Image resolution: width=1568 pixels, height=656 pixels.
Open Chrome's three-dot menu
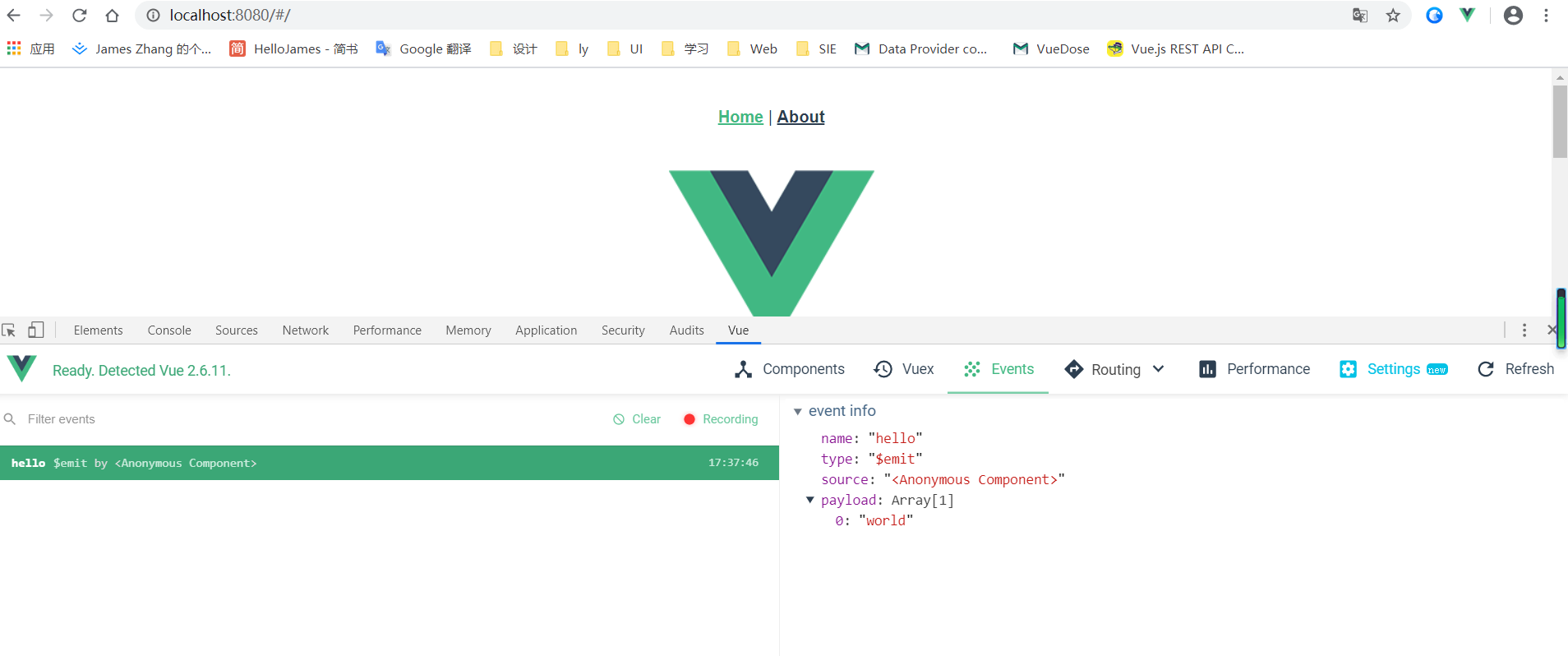1546,15
